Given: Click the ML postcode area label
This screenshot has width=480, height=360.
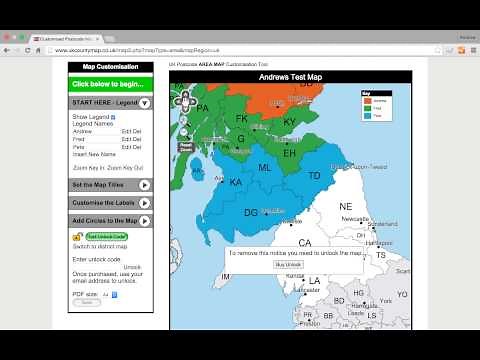Looking at the screenshot, I should [265, 168].
